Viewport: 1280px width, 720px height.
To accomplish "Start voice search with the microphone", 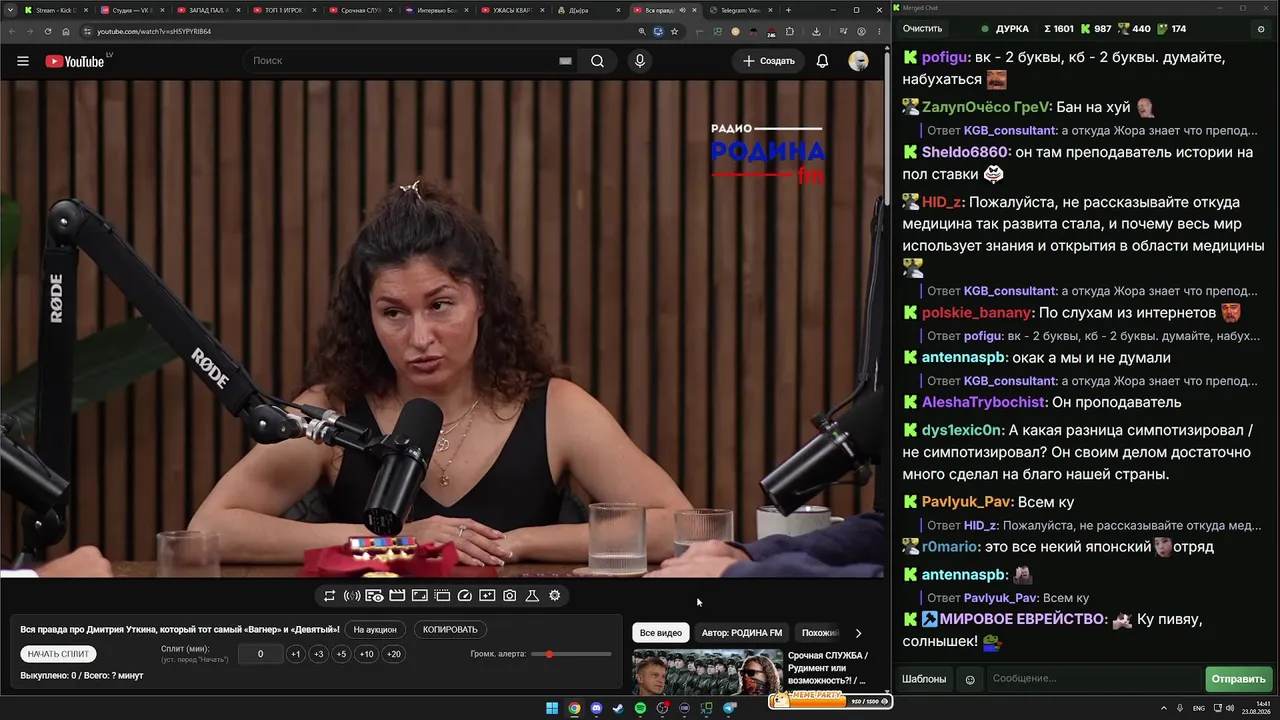I will (640, 61).
